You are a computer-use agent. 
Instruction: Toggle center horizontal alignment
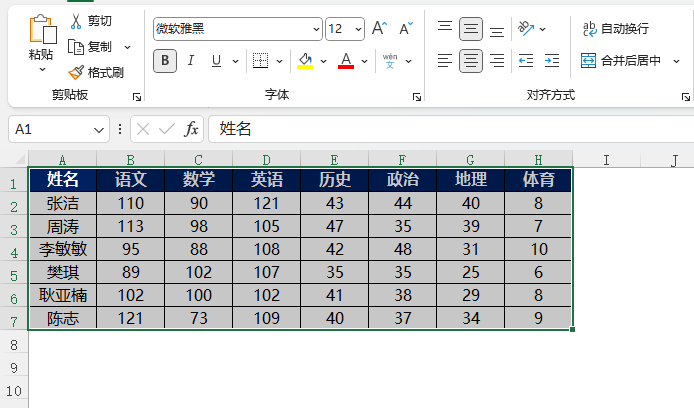point(470,61)
